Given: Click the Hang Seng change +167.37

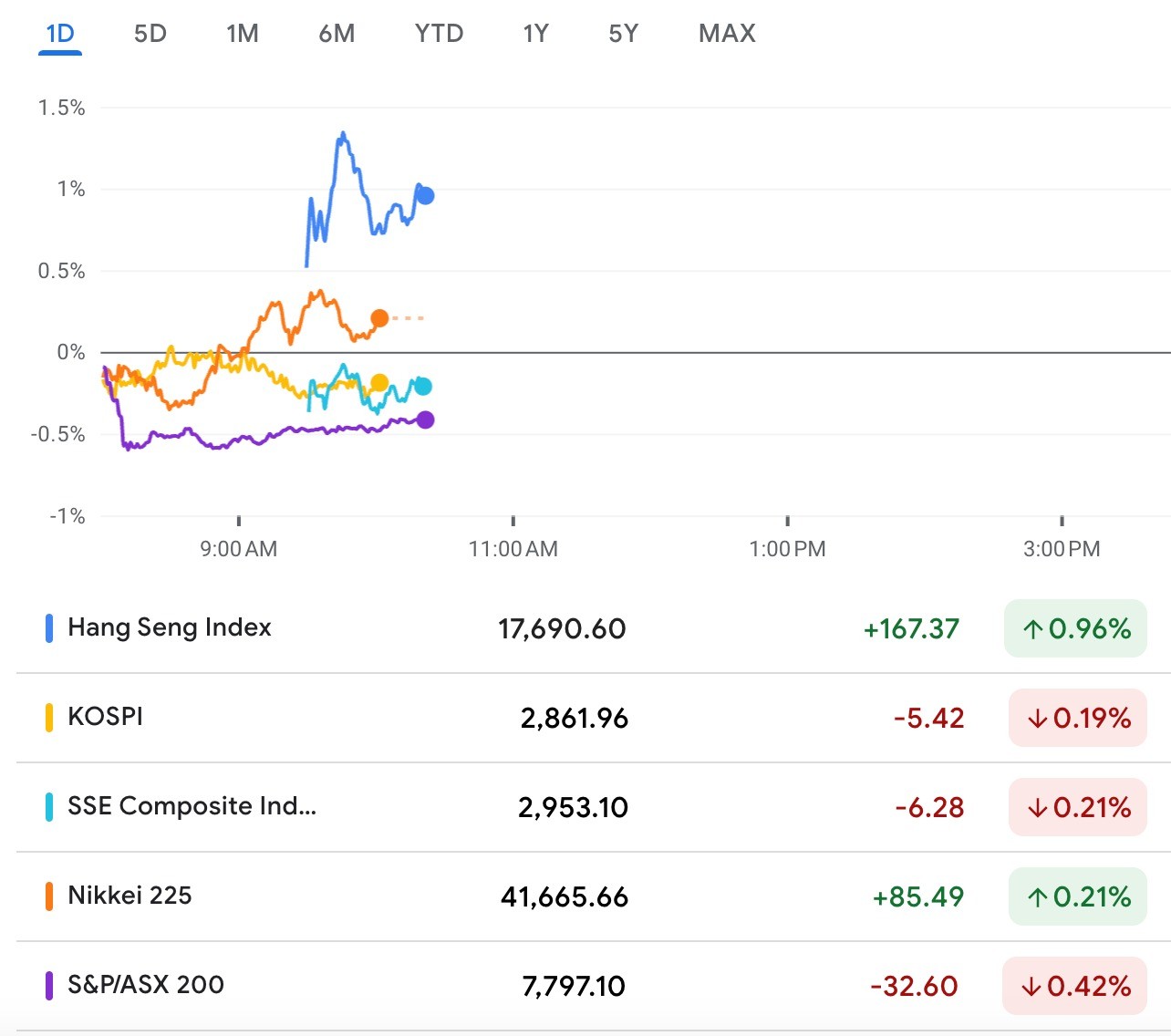Looking at the screenshot, I should pos(911,628).
